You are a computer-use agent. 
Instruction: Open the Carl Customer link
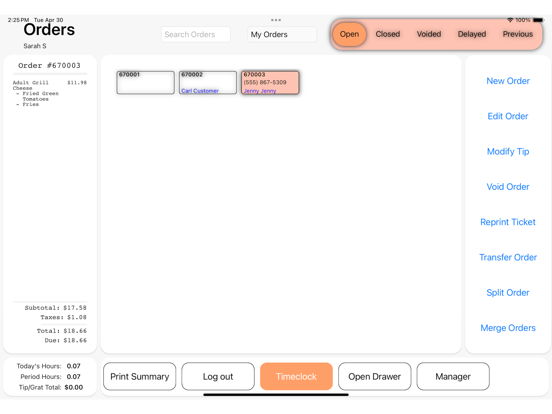[x=200, y=91]
